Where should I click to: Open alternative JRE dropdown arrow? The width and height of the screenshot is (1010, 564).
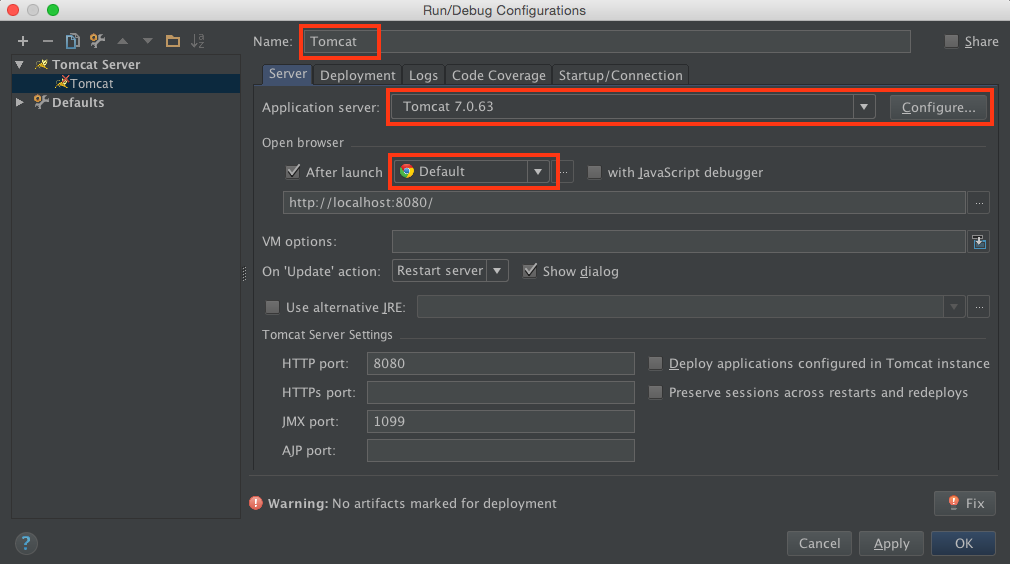click(x=953, y=307)
